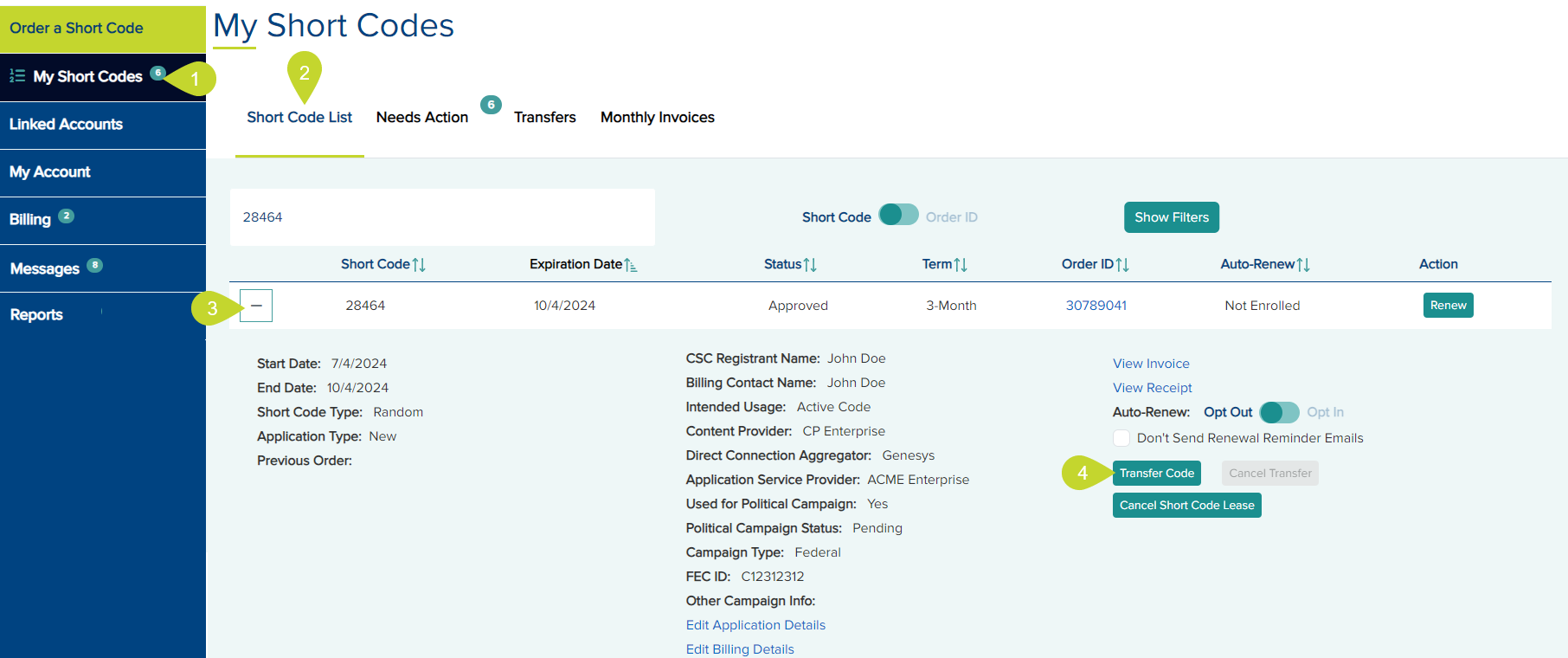1568x658 pixels.
Task: Open the Monthly Invoices tab
Action: click(657, 118)
